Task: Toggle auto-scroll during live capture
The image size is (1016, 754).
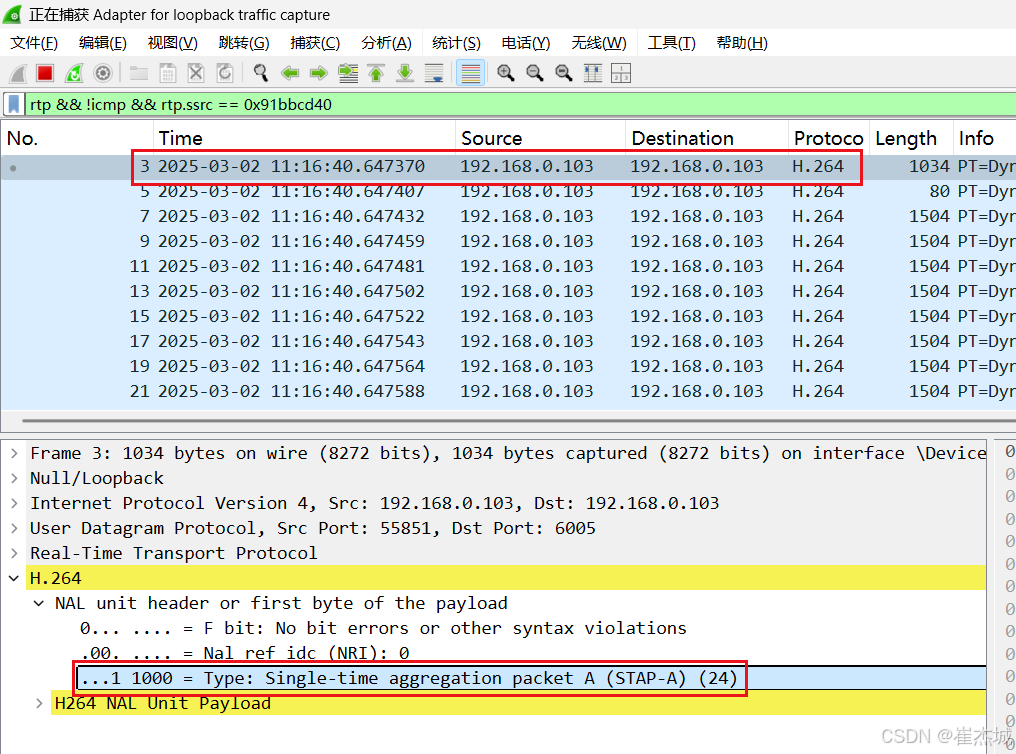Action: click(x=434, y=73)
